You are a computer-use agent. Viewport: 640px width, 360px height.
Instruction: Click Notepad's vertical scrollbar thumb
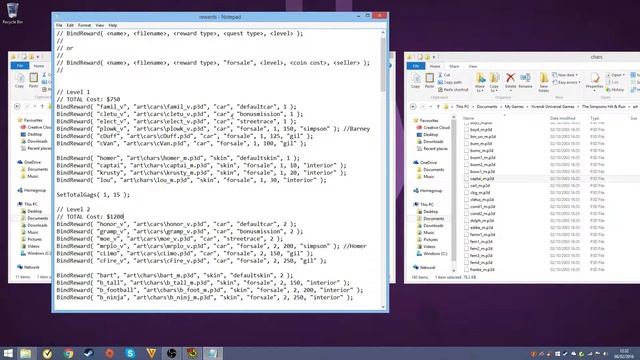point(383,64)
